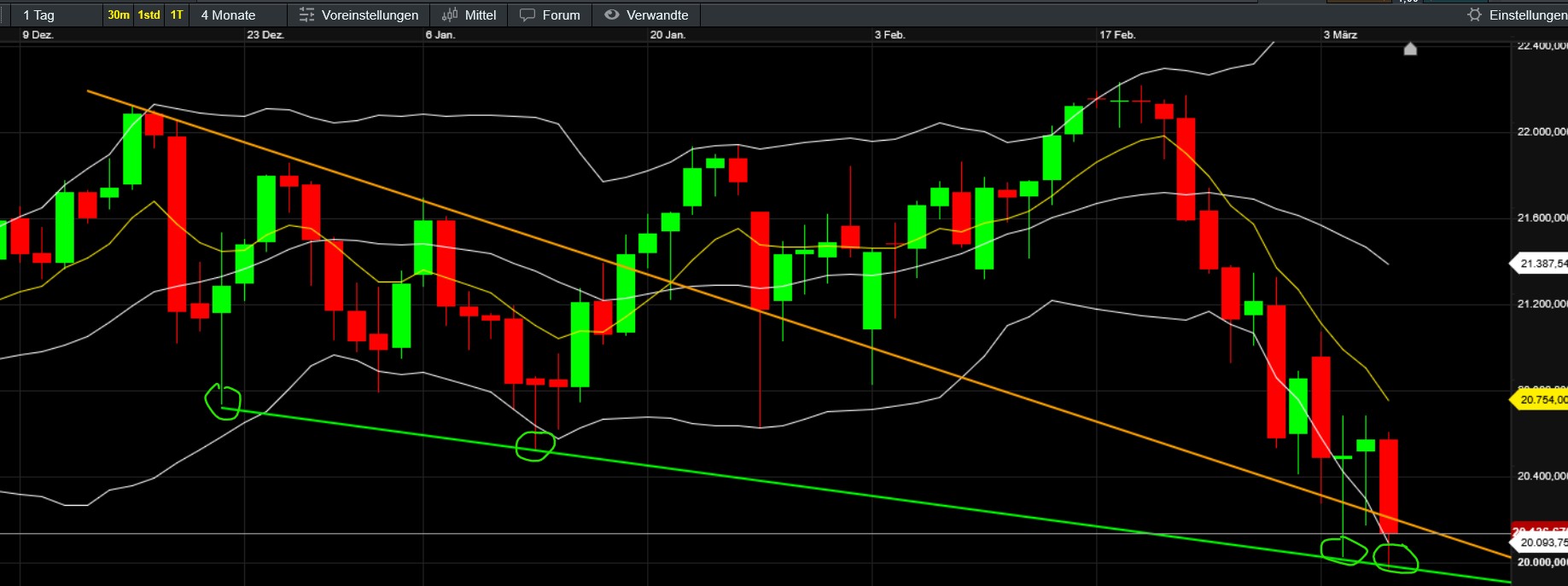This screenshot has height=586, width=1568.
Task: Click the eye icon beside Verwandte
Action: coord(611,15)
